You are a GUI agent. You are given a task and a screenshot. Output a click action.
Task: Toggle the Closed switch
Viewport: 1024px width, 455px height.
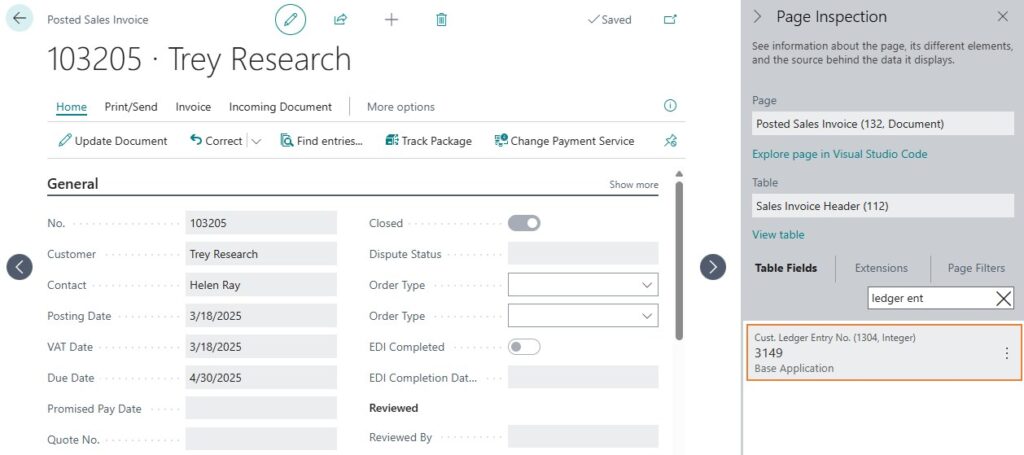point(524,223)
